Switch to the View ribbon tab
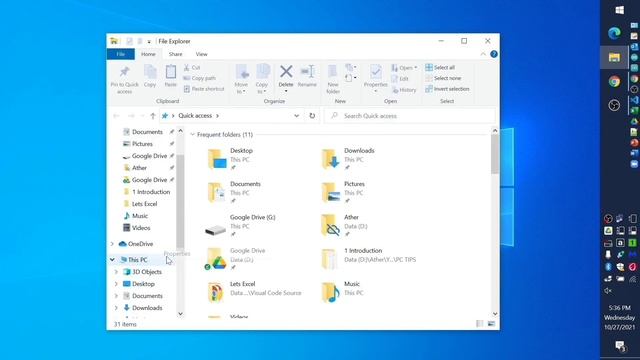 pyautogui.click(x=201, y=54)
